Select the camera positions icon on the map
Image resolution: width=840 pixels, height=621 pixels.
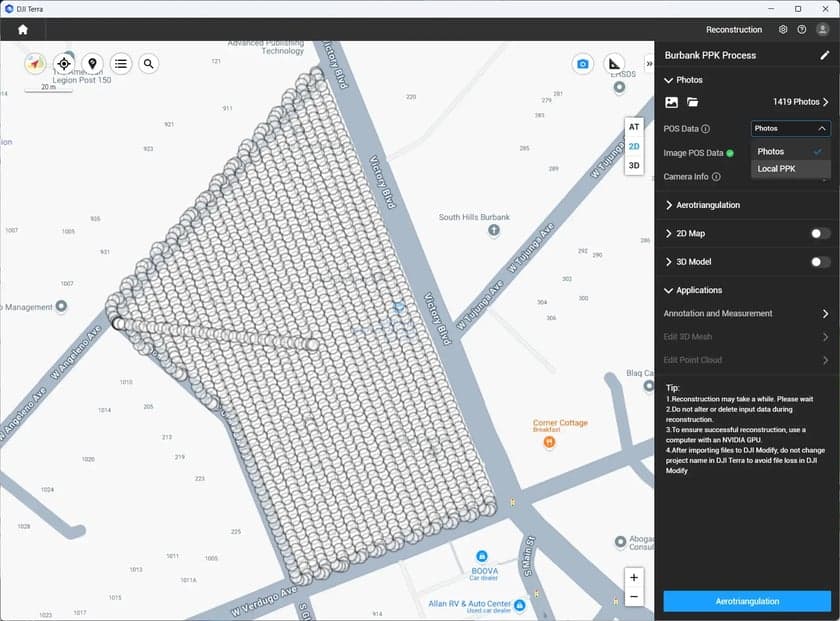583,63
